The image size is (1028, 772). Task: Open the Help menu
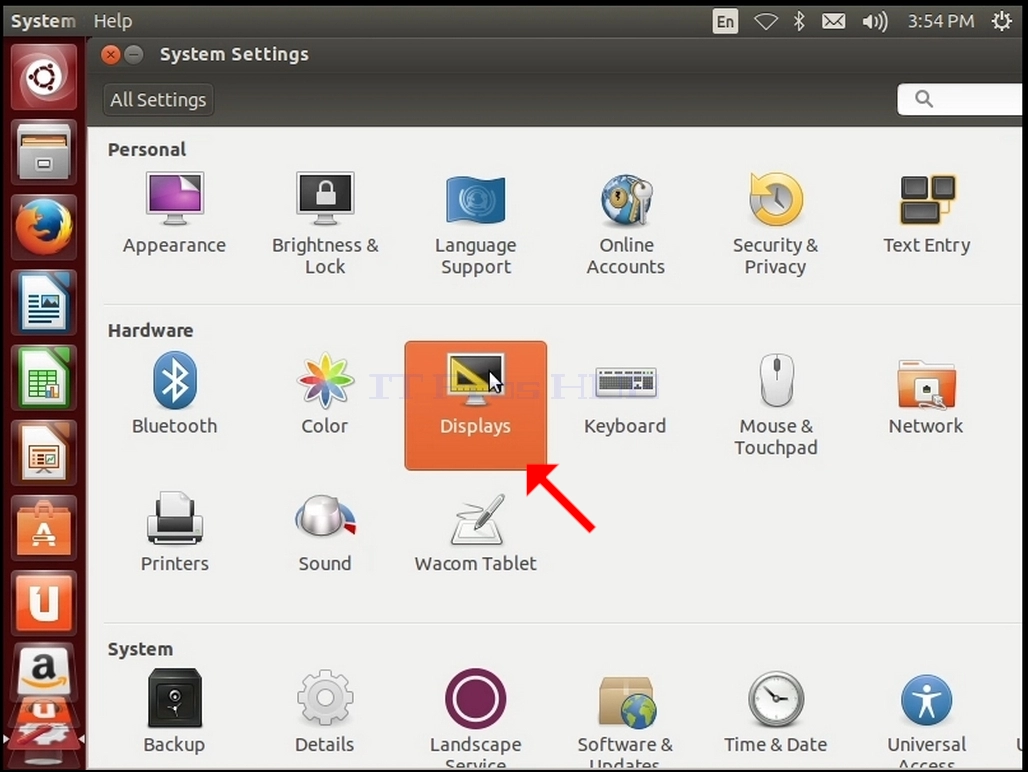coord(113,21)
